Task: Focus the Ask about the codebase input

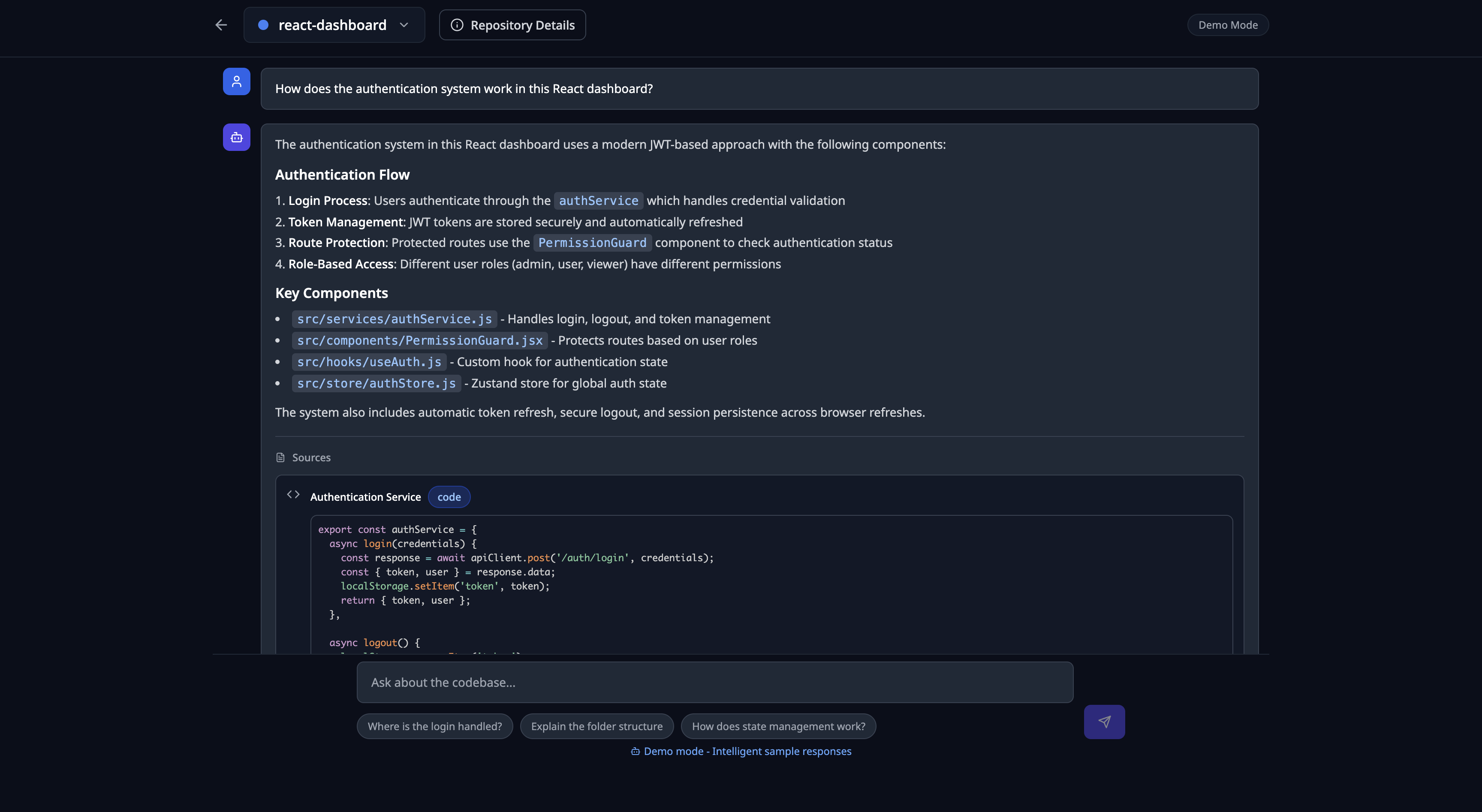Action: (714, 682)
